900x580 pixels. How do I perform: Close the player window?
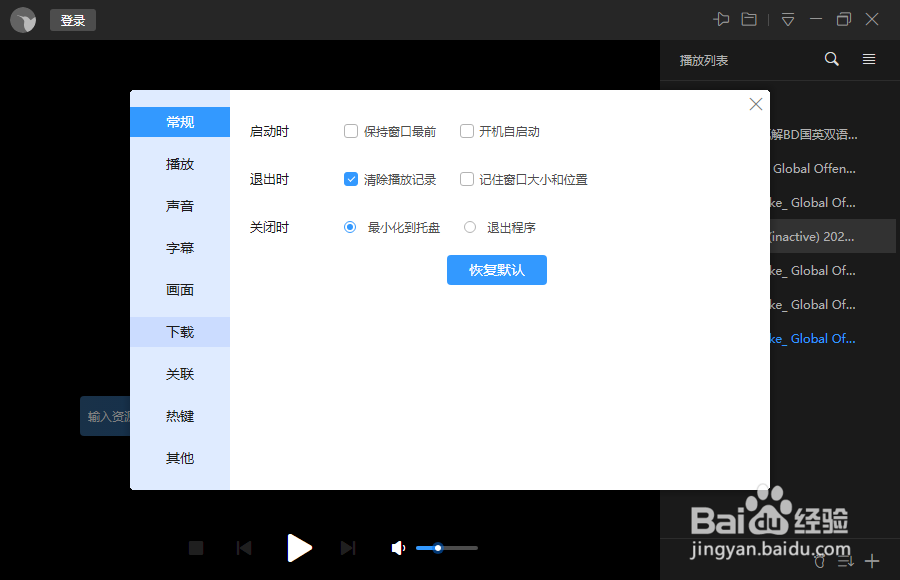click(872, 20)
